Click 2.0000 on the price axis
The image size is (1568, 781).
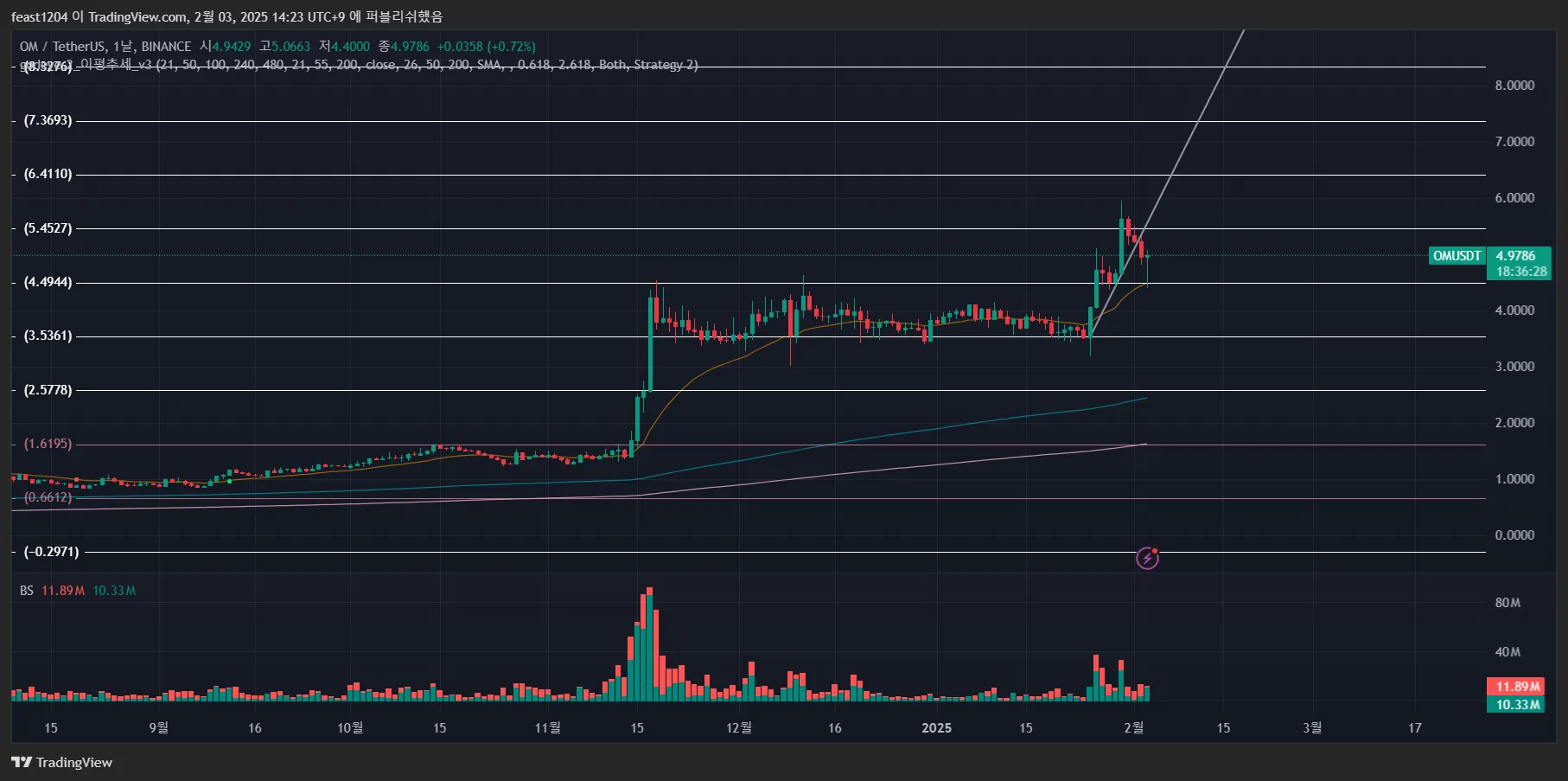(1514, 423)
